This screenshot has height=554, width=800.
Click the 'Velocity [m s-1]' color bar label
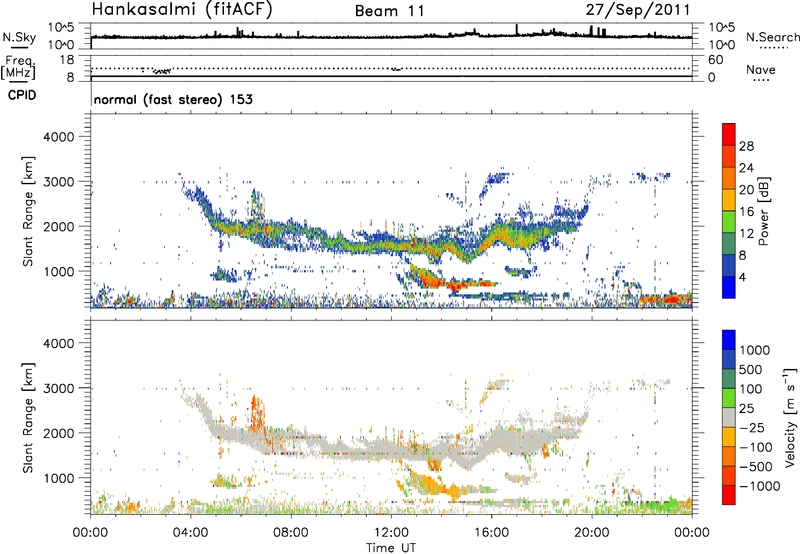tap(790, 417)
